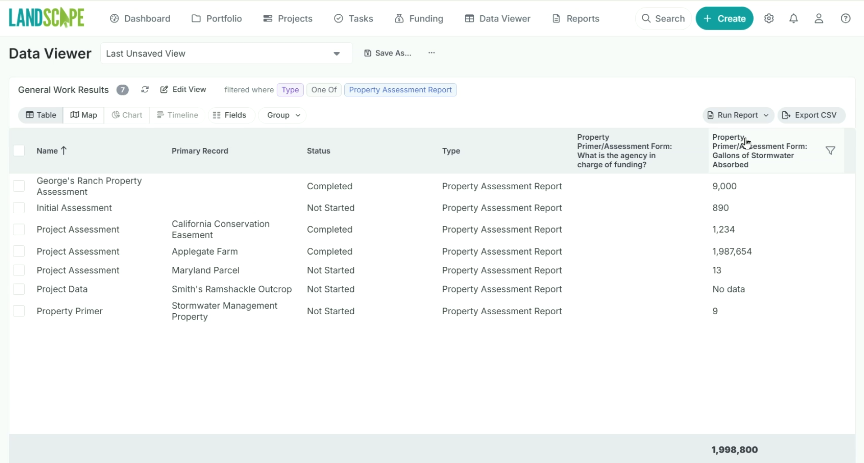Go to the Funding menu
This screenshot has width=864, height=463.
point(419,18)
